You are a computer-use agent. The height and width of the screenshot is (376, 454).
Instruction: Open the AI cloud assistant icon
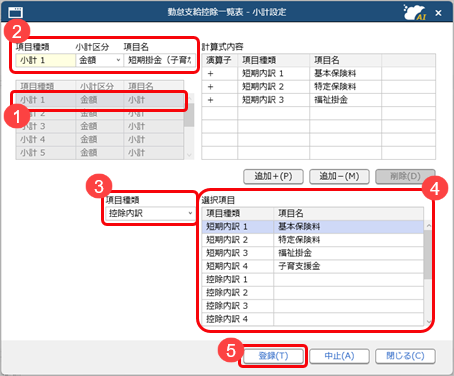pyautogui.click(x=415, y=13)
